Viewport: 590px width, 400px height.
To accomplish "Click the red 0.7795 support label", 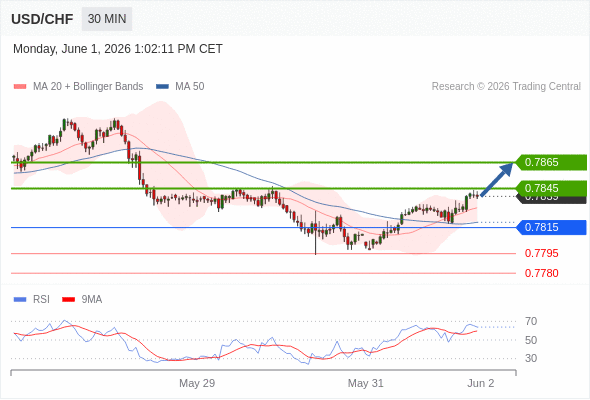I will click(x=541, y=253).
